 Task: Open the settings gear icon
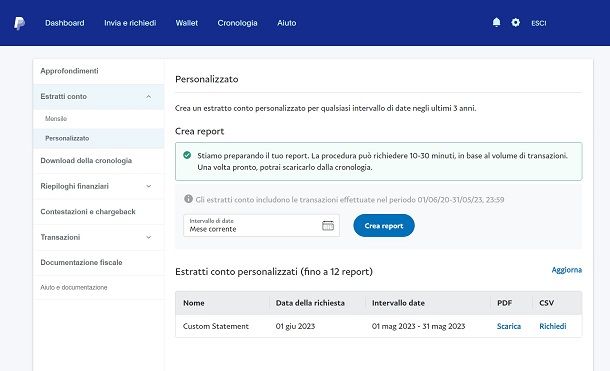coord(515,23)
